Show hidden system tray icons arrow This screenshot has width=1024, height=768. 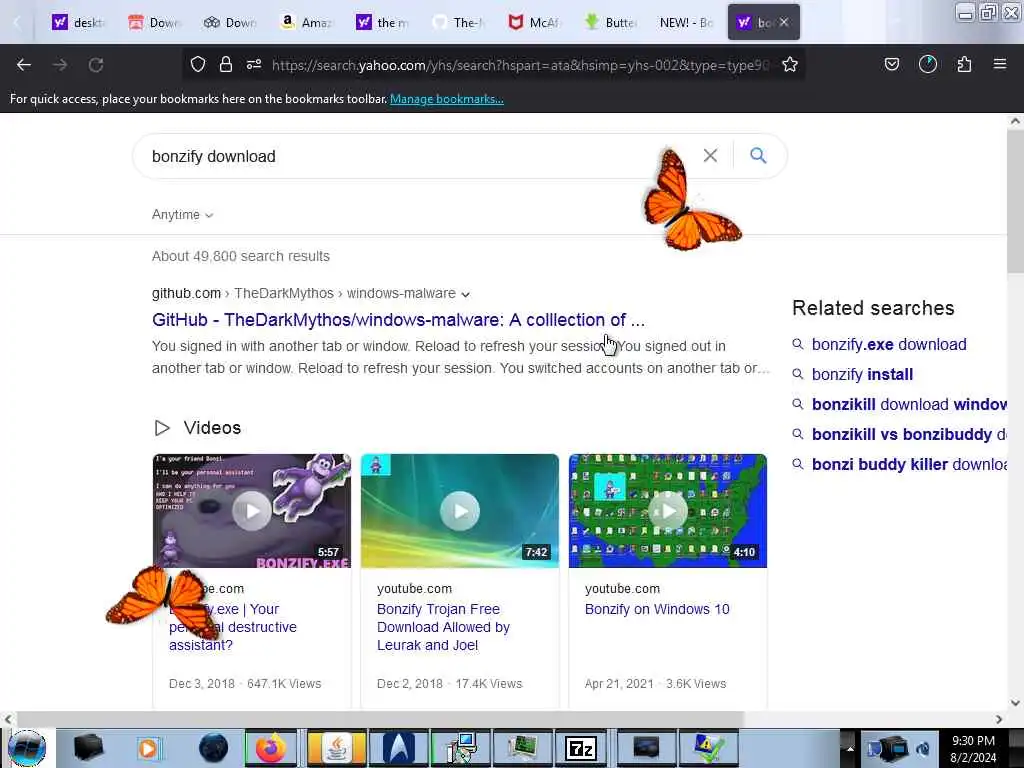(x=850, y=748)
